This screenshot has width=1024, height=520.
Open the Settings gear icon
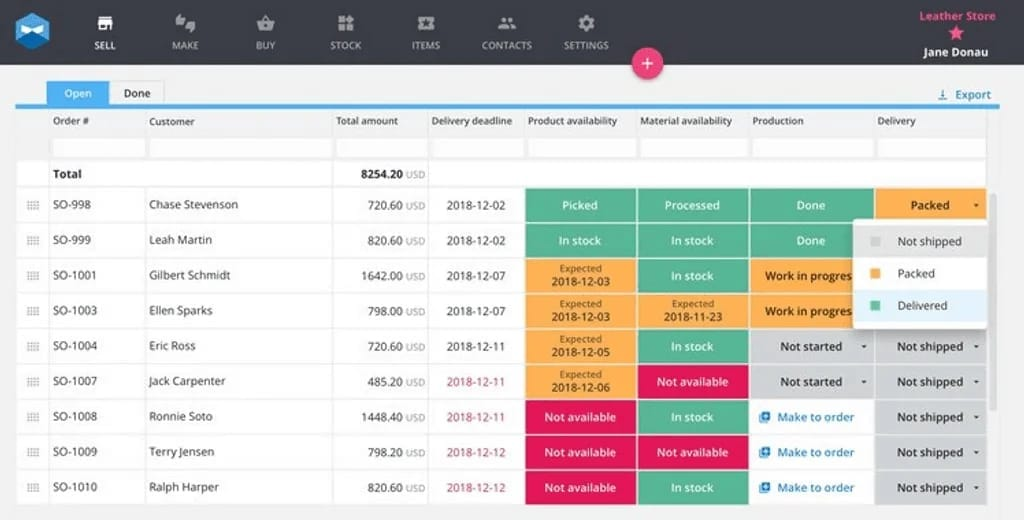click(x=586, y=24)
